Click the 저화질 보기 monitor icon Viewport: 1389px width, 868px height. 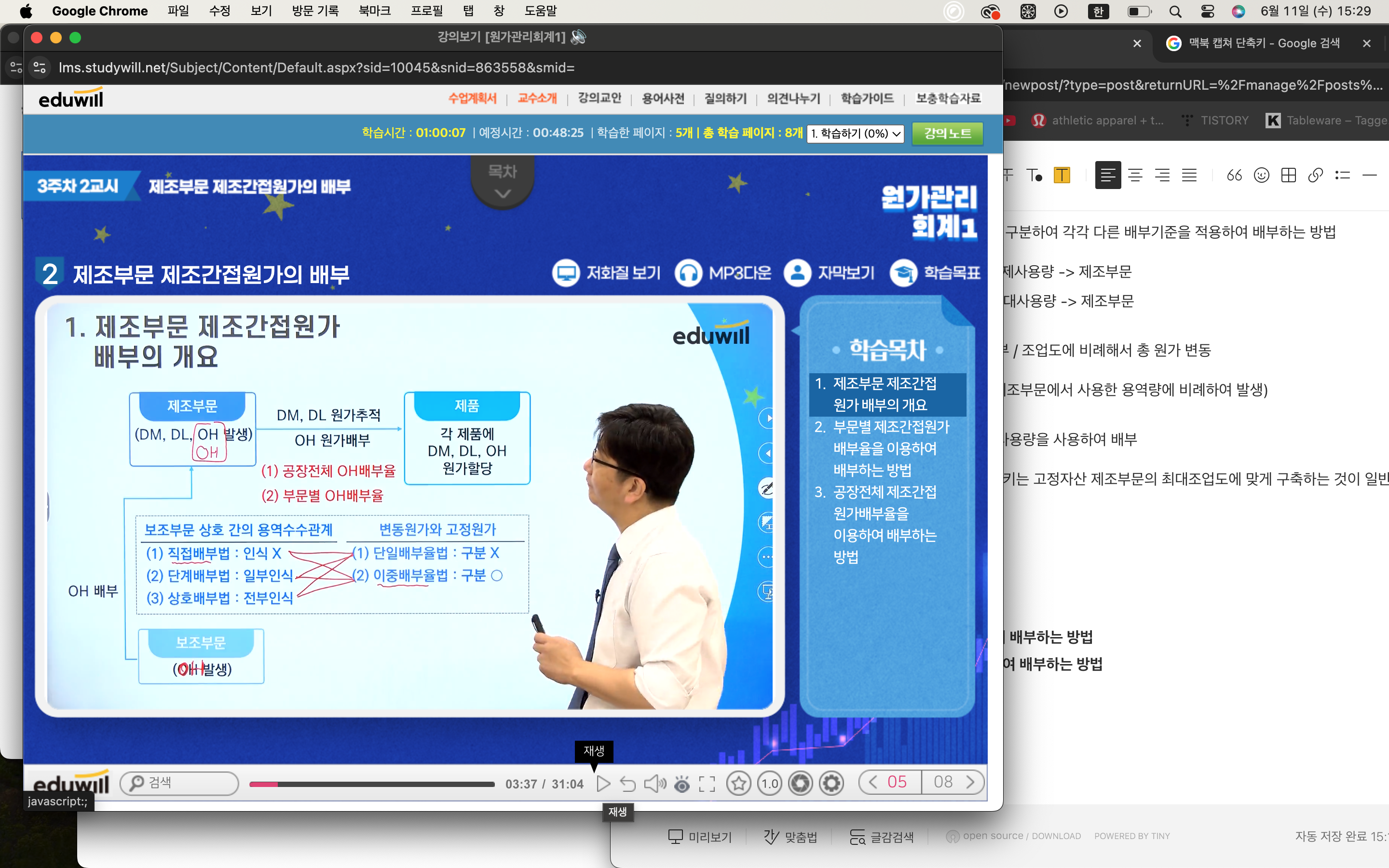[566, 272]
